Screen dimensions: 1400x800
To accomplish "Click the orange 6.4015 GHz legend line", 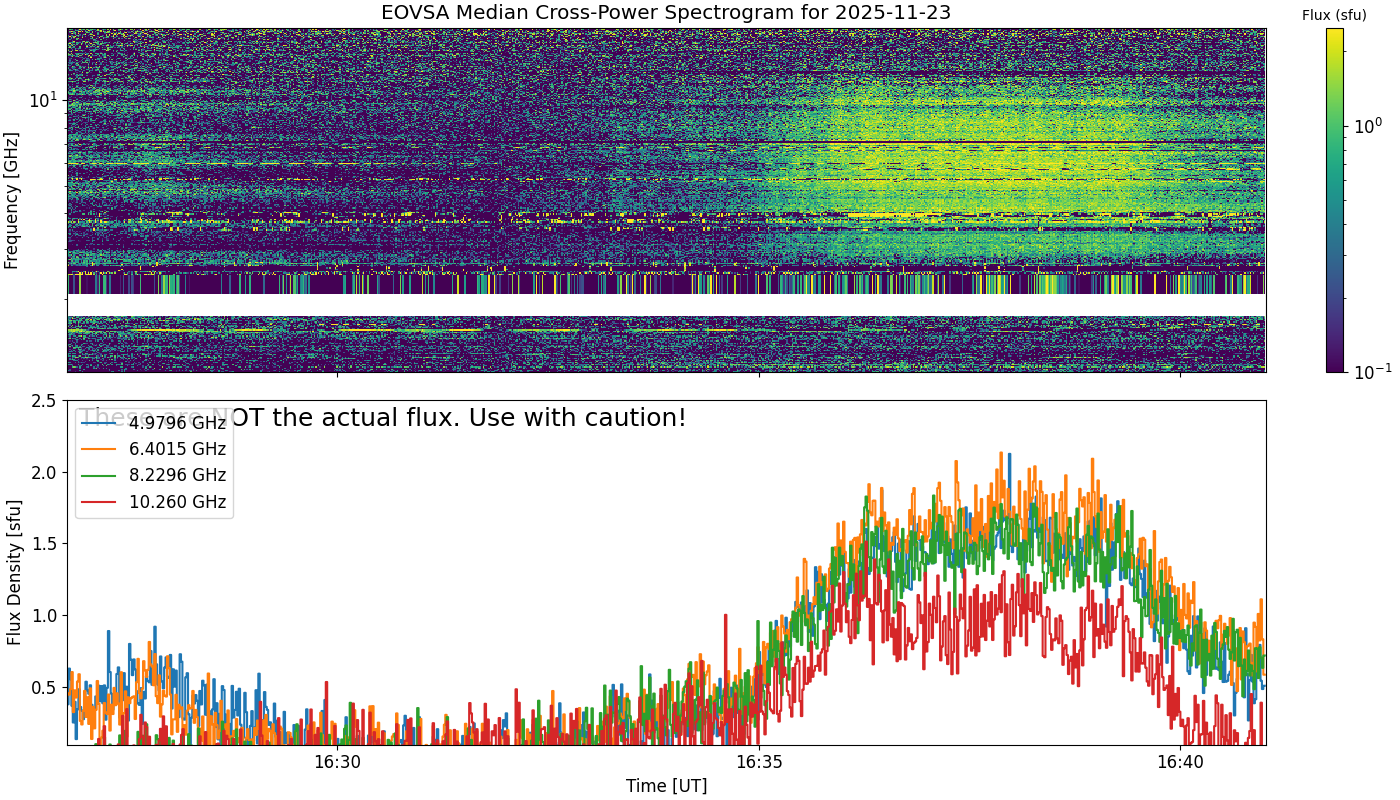I will (x=100, y=449).
